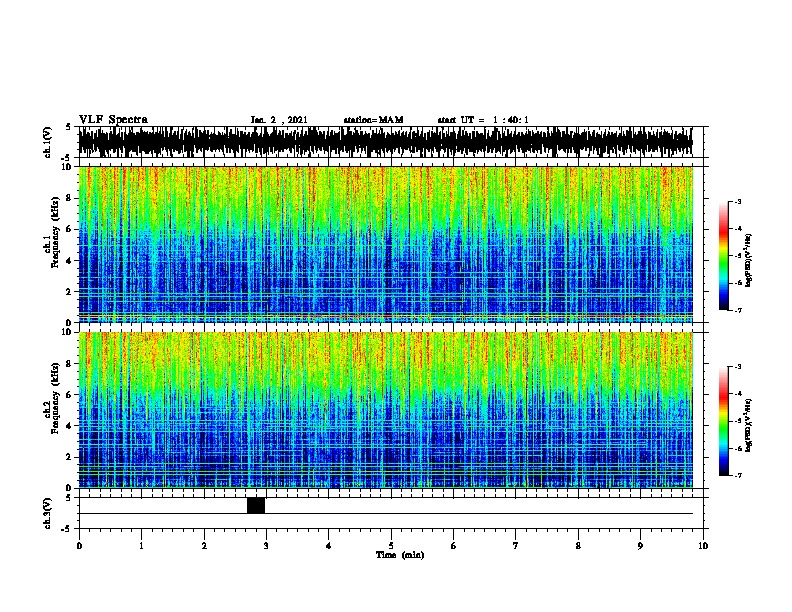The height and width of the screenshot is (612, 792).
Task: Click the ch.1 "Frequency (kHz)" axis label
Action: click(55, 232)
